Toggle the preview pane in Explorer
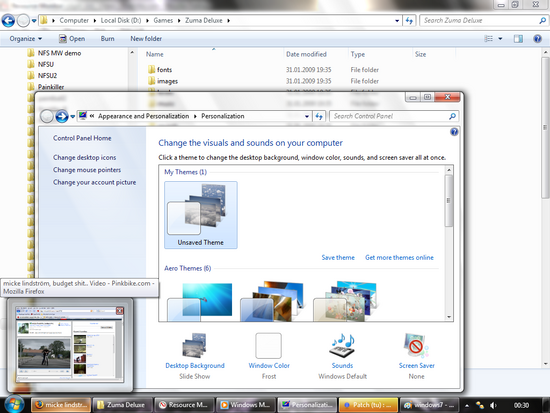Image resolution: width=550 pixels, height=413 pixels. tap(518, 39)
